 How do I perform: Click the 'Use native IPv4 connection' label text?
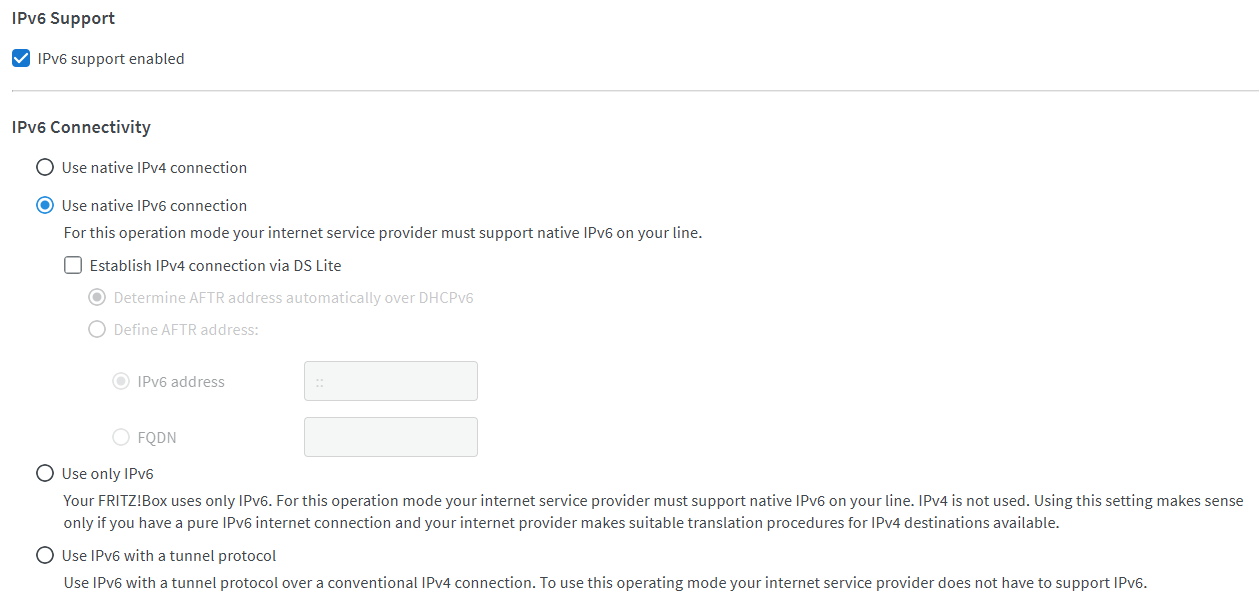tap(154, 168)
